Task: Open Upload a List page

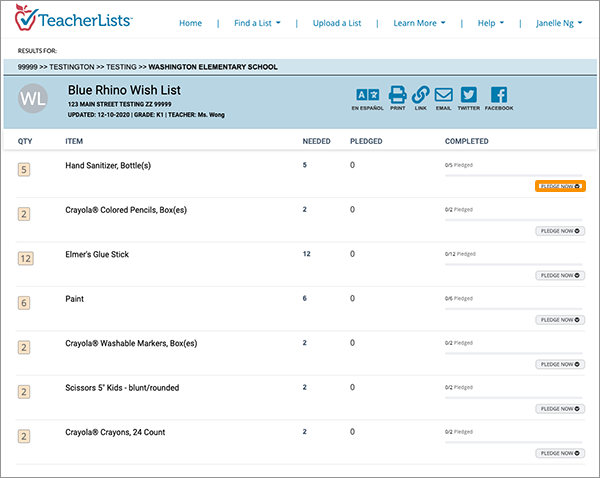Action: coord(337,23)
